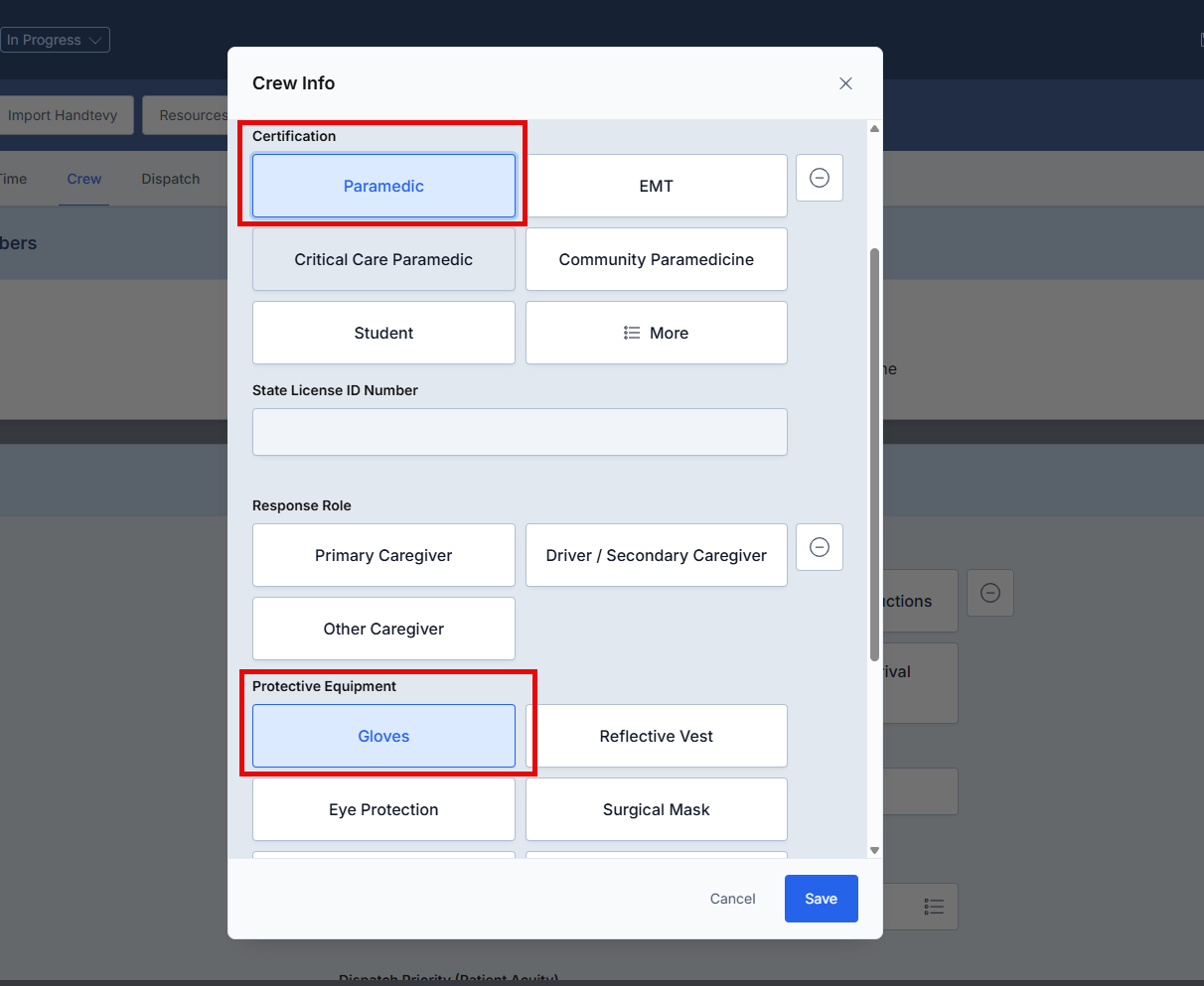The image size is (1204, 986).
Task: Select Student certification option
Action: click(x=383, y=333)
